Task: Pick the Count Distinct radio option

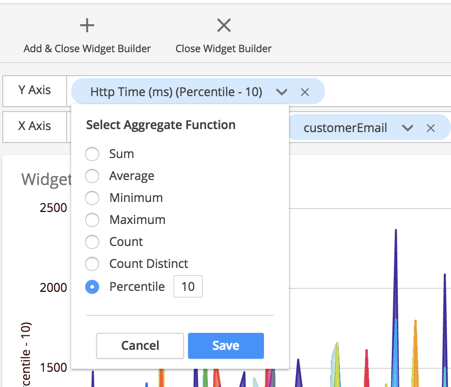Action: point(92,264)
